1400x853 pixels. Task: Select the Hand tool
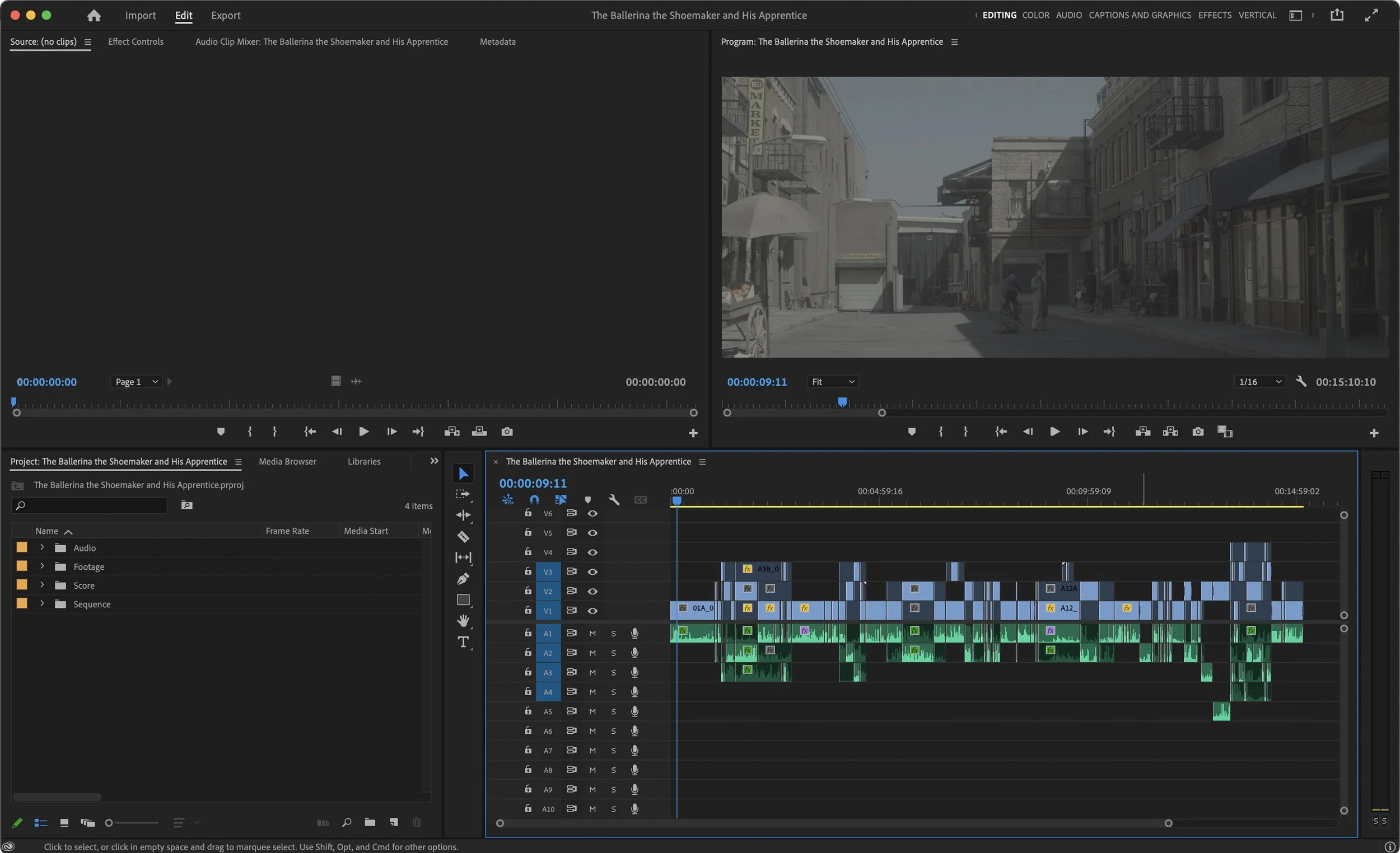(463, 621)
